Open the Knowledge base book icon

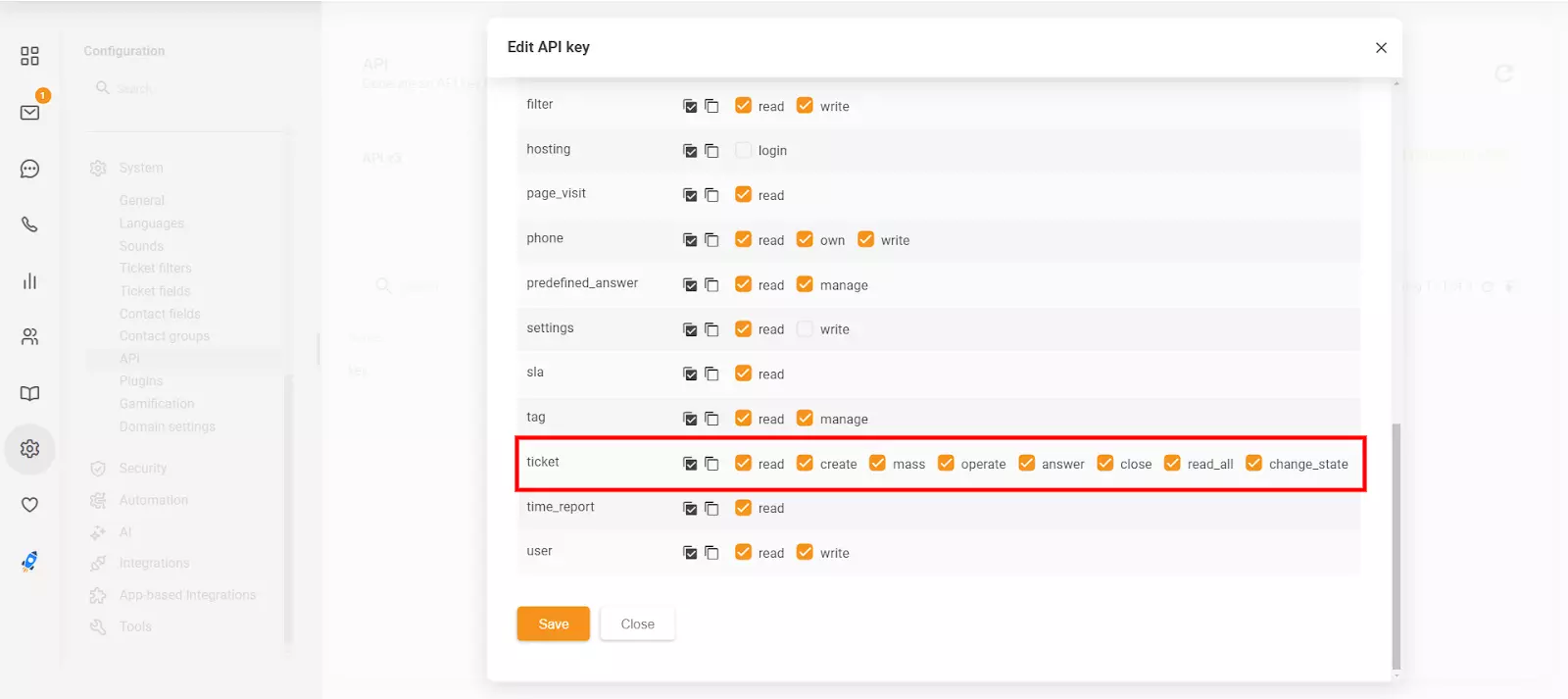point(29,393)
